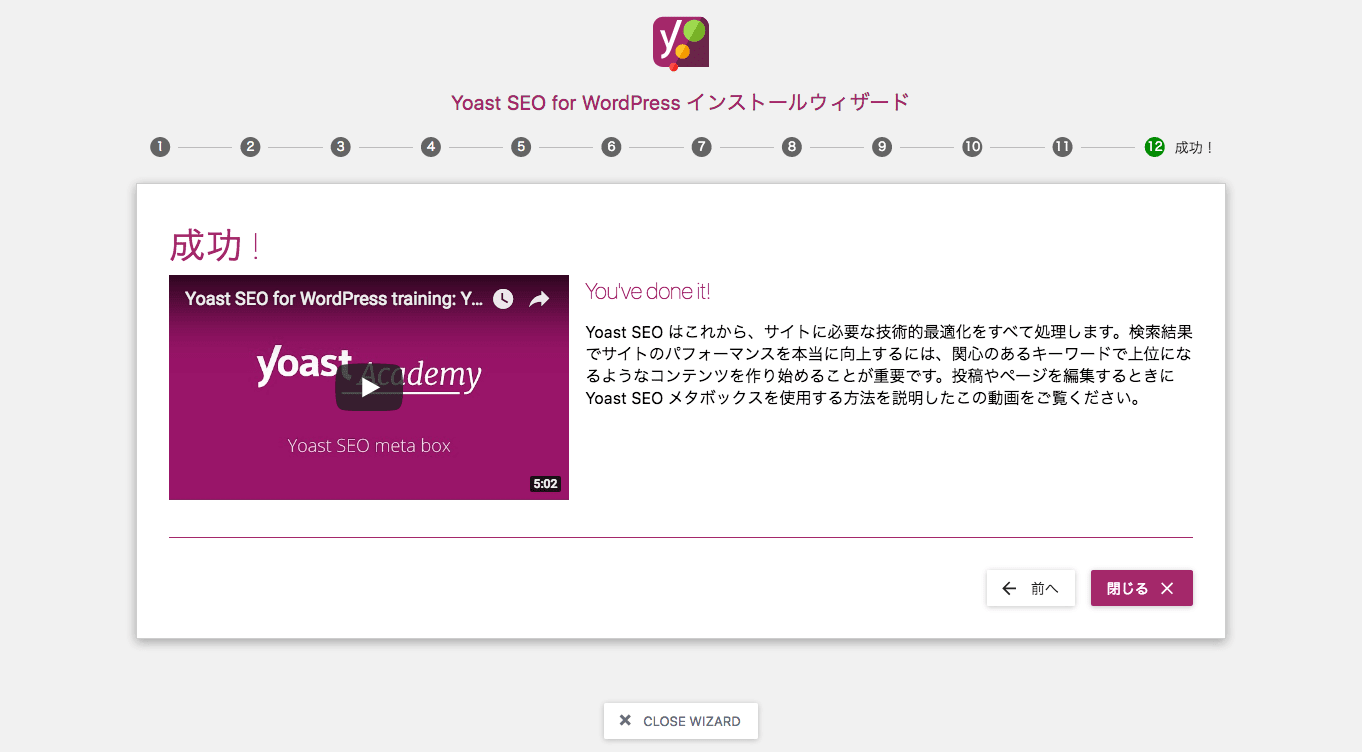The height and width of the screenshot is (752, 1362).
Task: Jump to wizard step 8
Action: pos(792,147)
